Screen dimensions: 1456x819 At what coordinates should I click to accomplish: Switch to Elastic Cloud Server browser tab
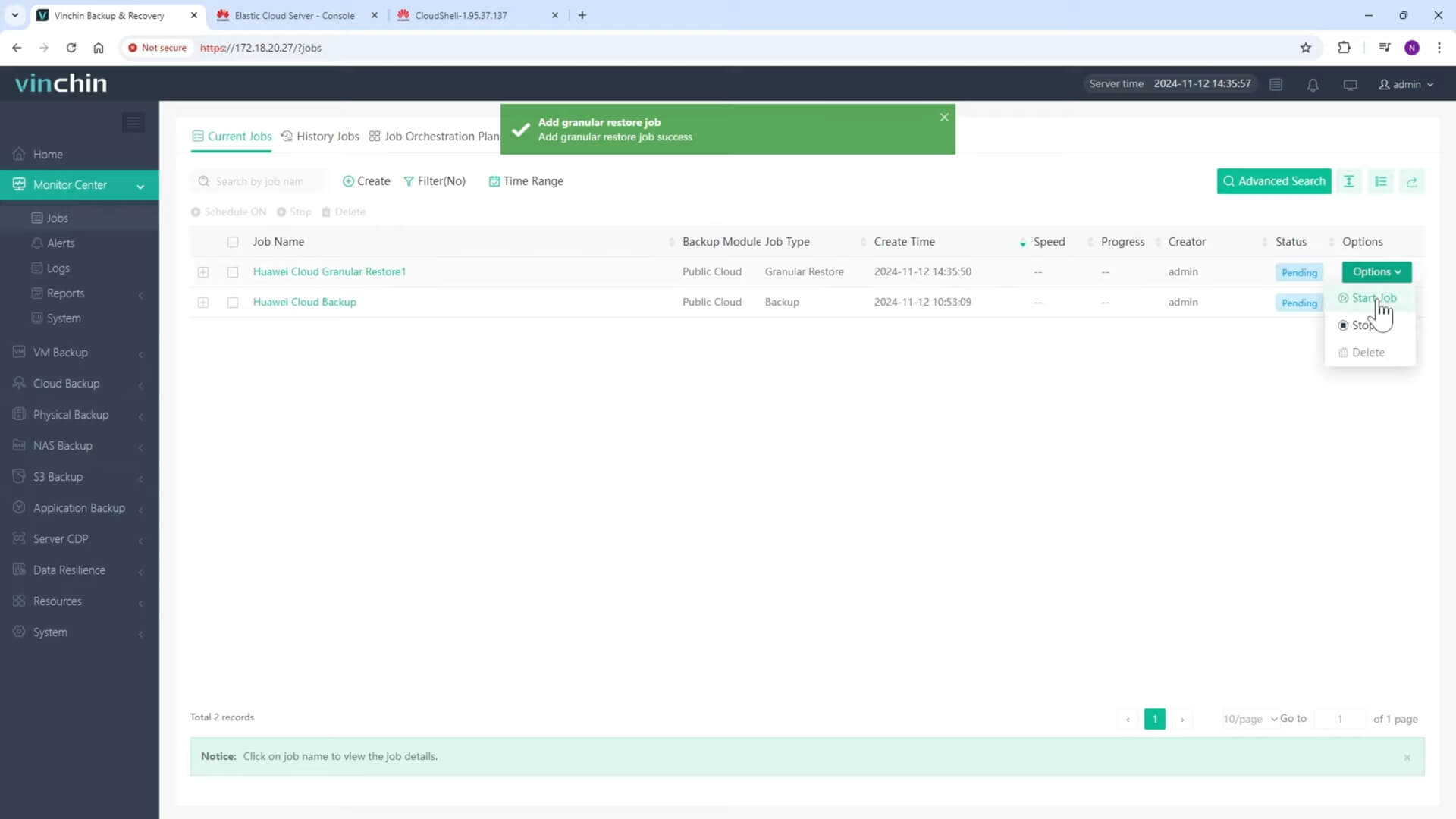294,15
